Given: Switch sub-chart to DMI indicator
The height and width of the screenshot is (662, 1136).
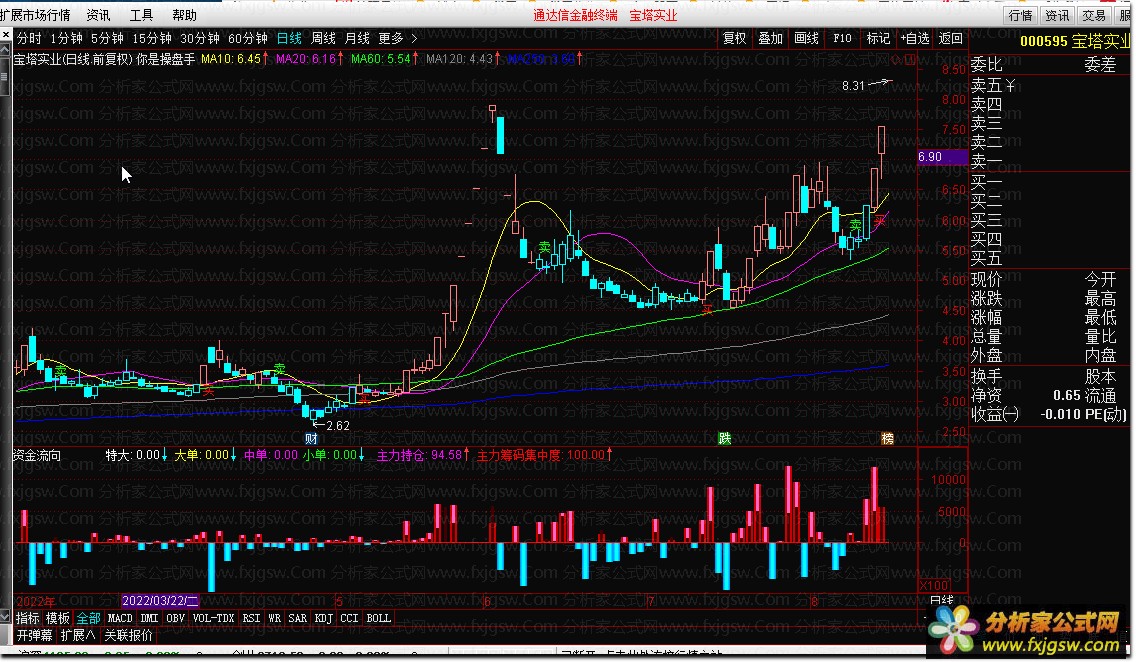Looking at the screenshot, I should (x=149, y=618).
